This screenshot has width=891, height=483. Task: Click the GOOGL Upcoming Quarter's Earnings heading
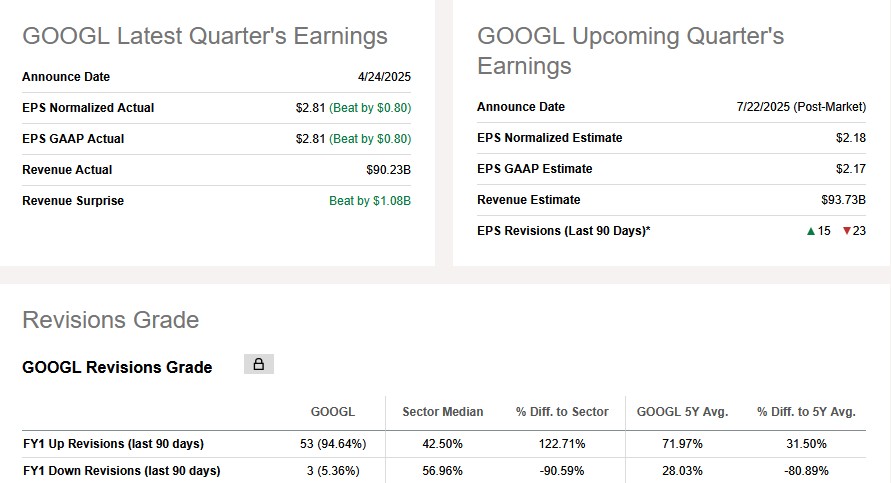point(630,51)
